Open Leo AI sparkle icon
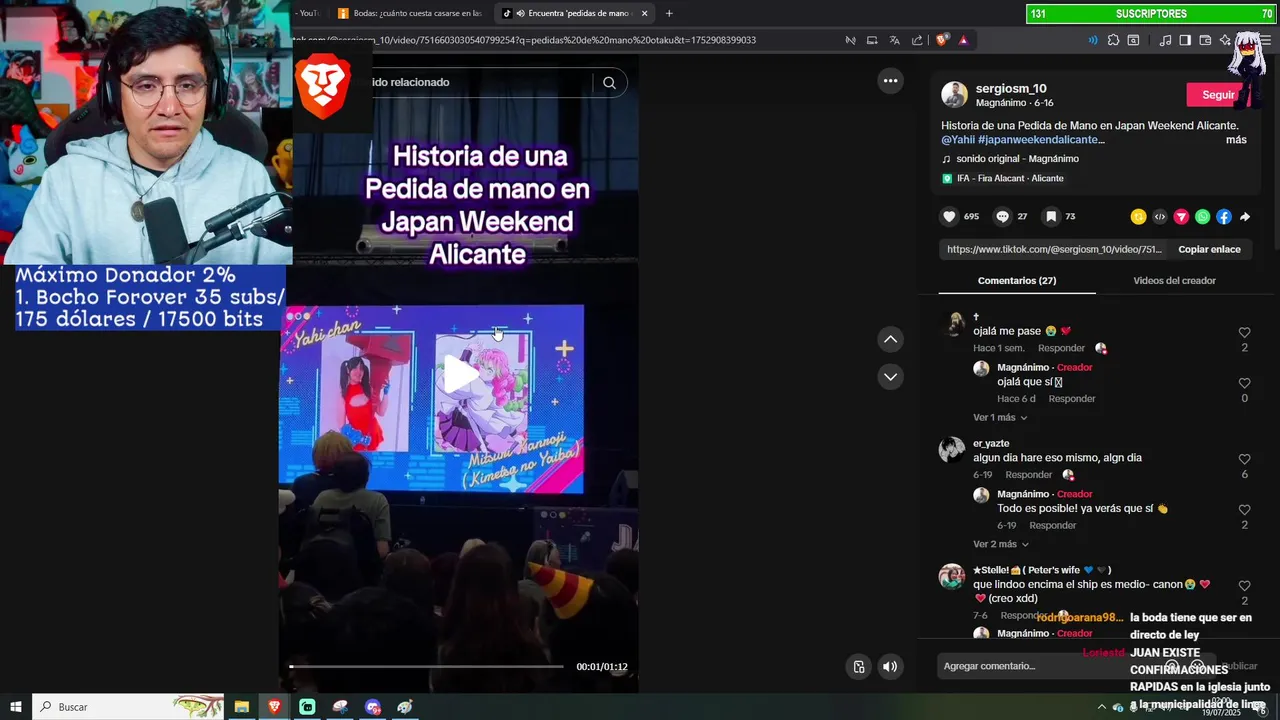Image resolution: width=1280 pixels, height=720 pixels. pos(1225,40)
